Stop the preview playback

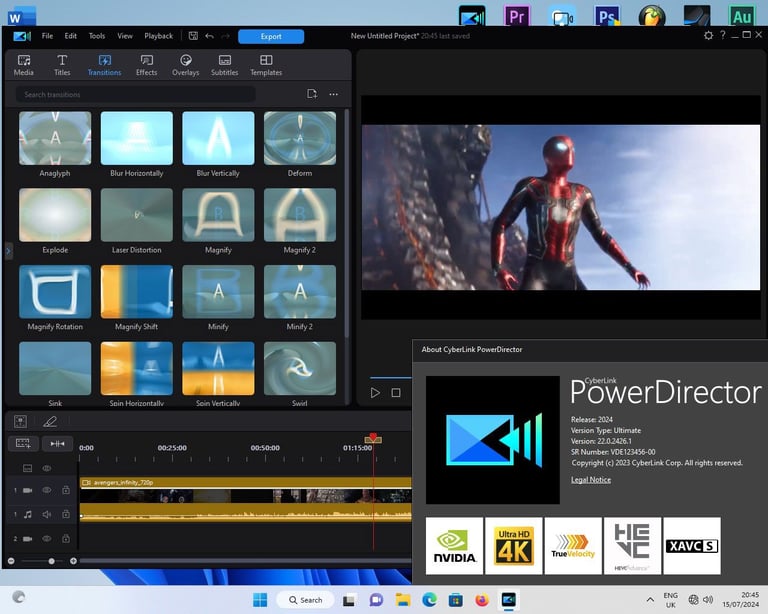click(396, 393)
